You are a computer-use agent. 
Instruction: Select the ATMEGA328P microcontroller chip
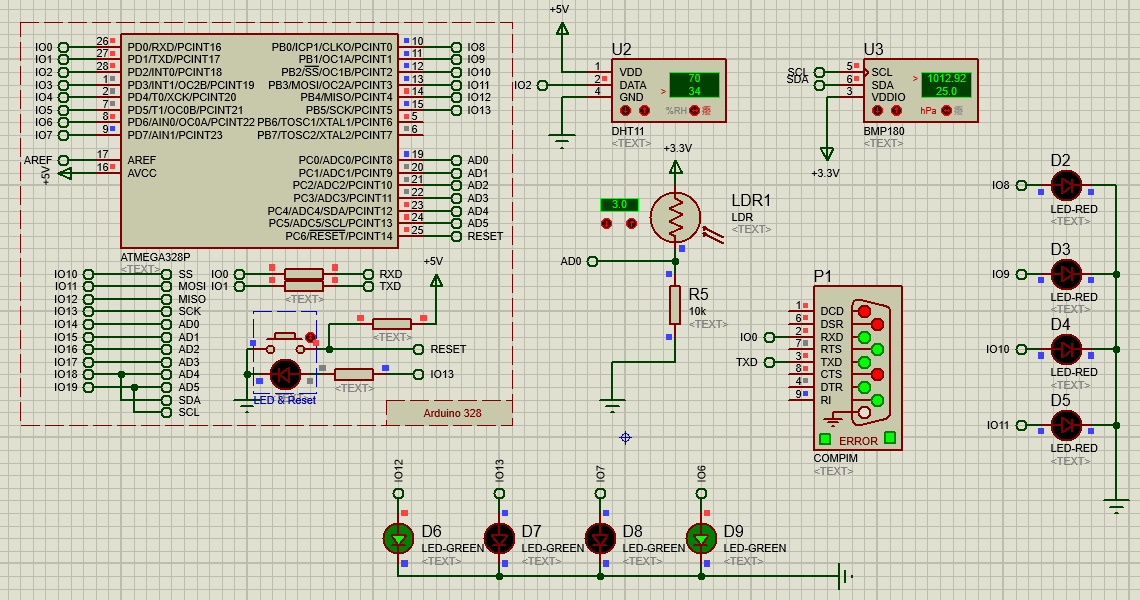[260, 140]
